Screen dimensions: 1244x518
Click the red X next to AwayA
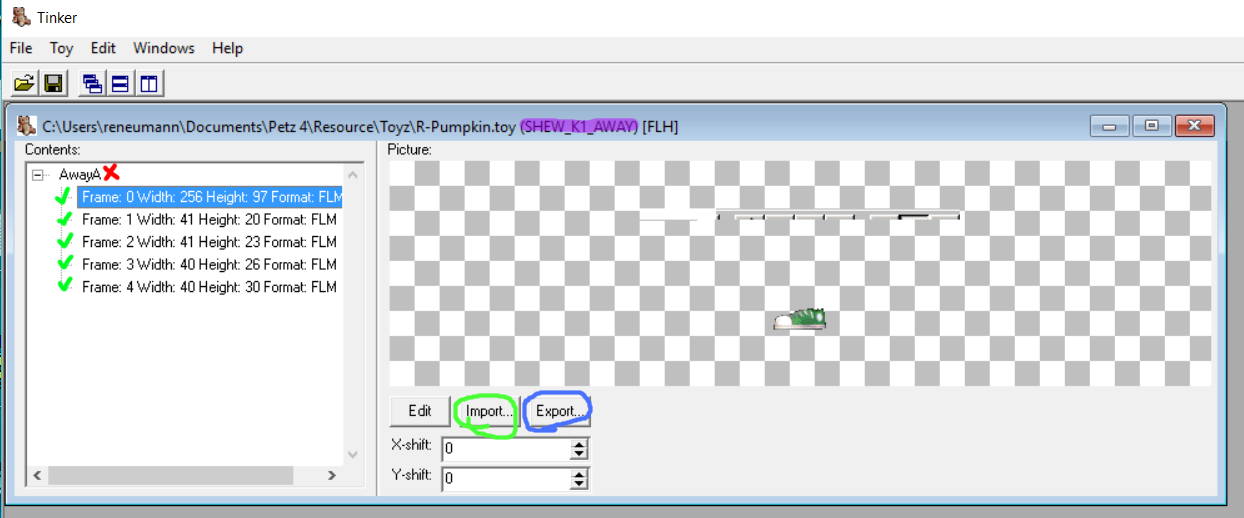click(x=111, y=173)
